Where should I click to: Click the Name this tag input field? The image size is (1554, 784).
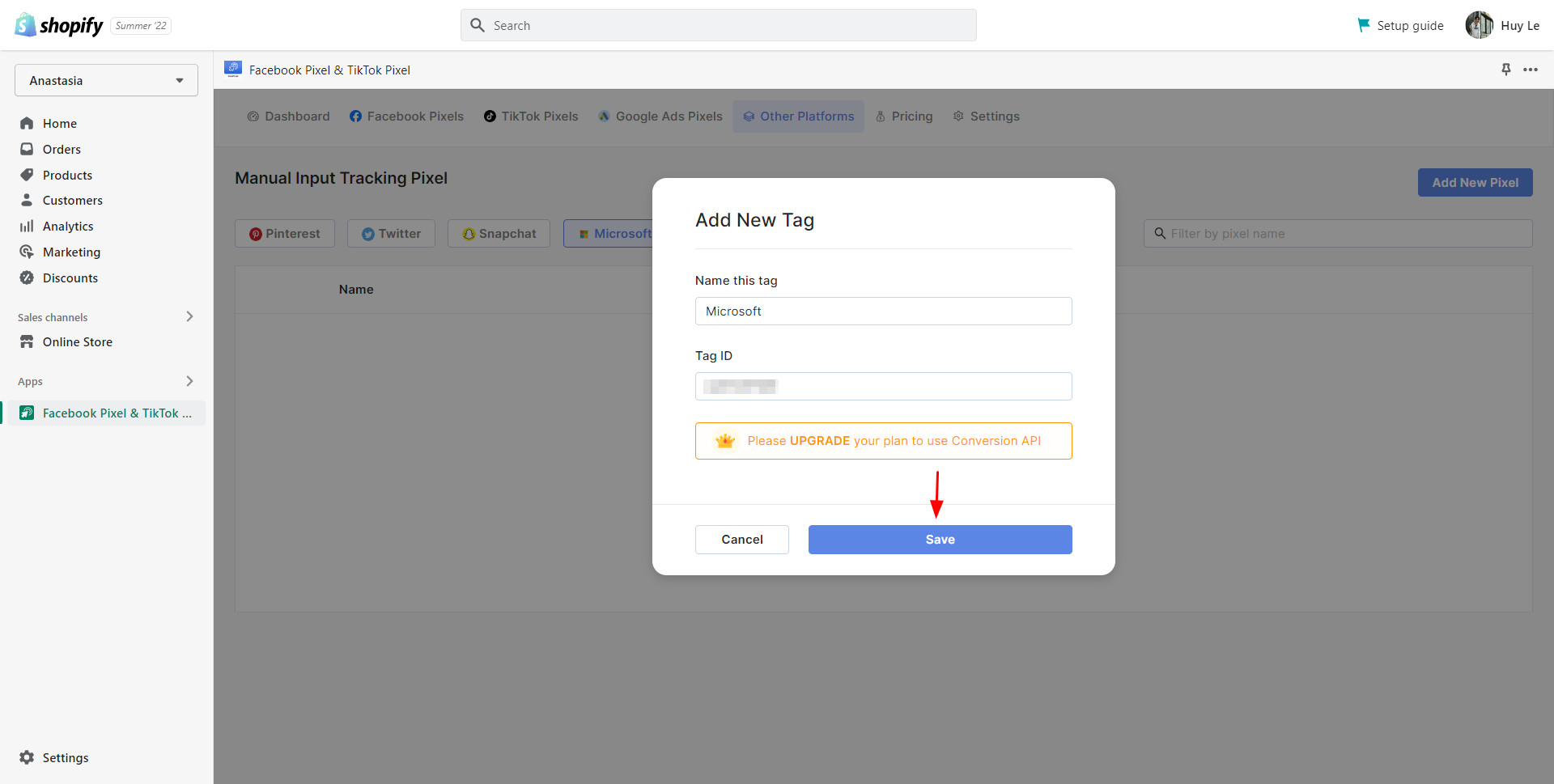click(883, 311)
